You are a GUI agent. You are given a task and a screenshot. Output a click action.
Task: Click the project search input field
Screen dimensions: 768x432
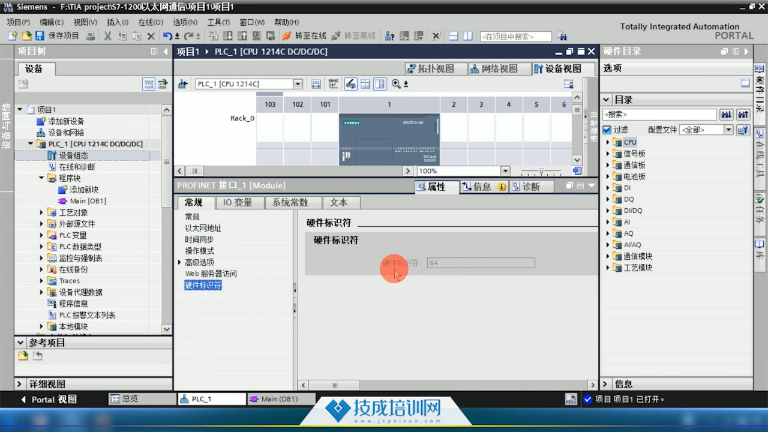point(515,36)
